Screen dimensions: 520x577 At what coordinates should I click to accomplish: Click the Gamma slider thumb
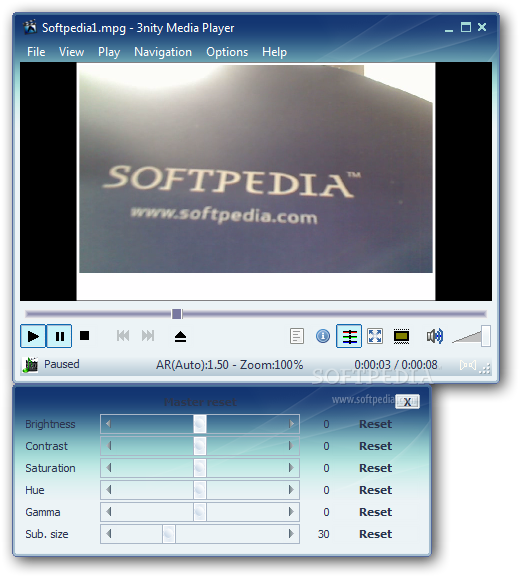pos(200,512)
